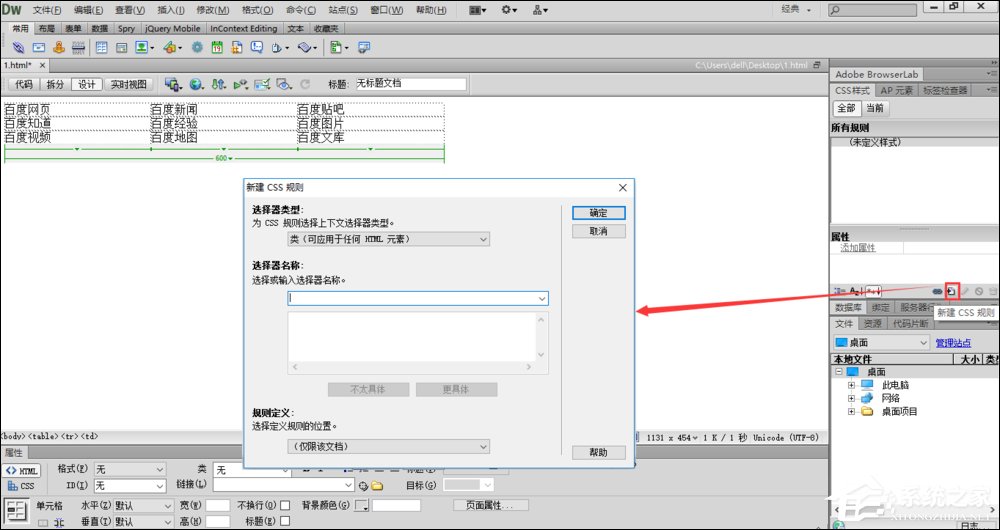Click the attach style sheet chain icon
Image resolution: width=1000 pixels, height=530 pixels.
(937, 291)
